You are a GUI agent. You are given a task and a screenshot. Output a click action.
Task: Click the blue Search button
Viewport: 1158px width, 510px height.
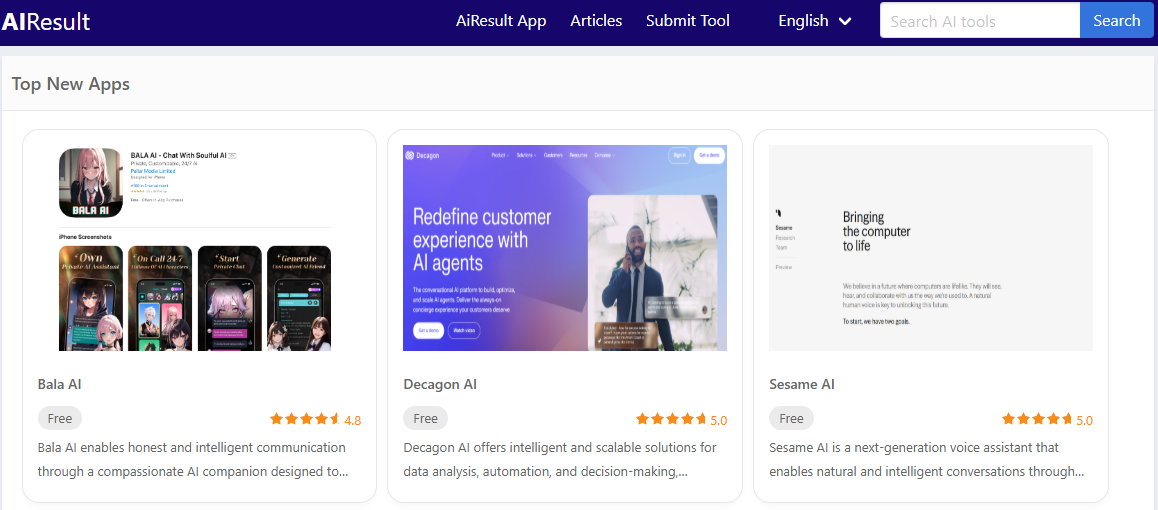point(1117,21)
